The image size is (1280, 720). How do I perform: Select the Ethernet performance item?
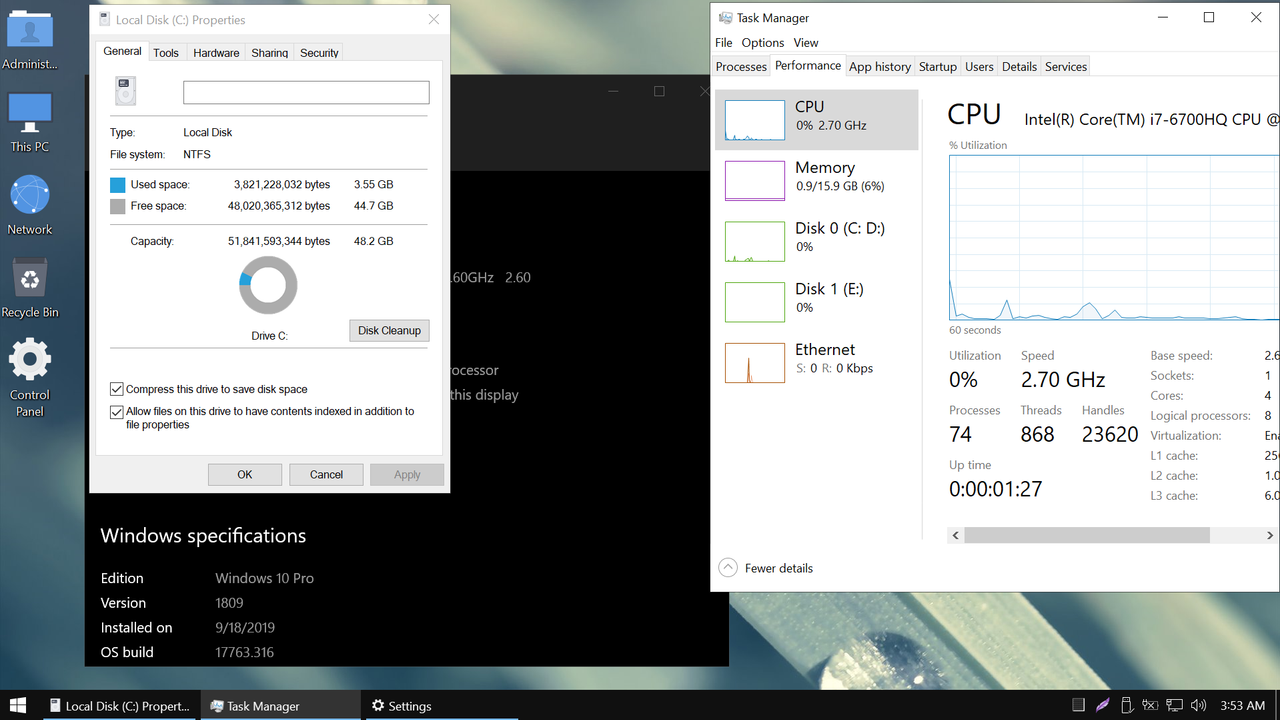point(816,363)
